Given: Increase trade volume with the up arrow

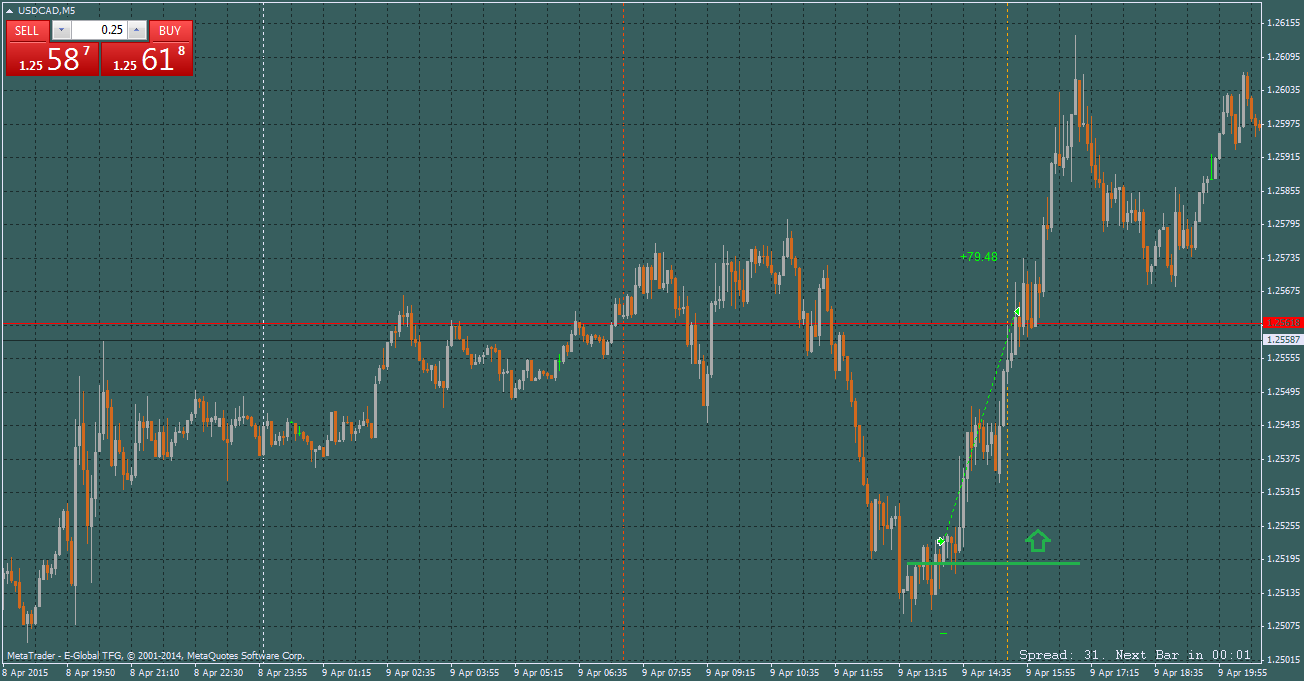Looking at the screenshot, I should pyautogui.click(x=137, y=30).
